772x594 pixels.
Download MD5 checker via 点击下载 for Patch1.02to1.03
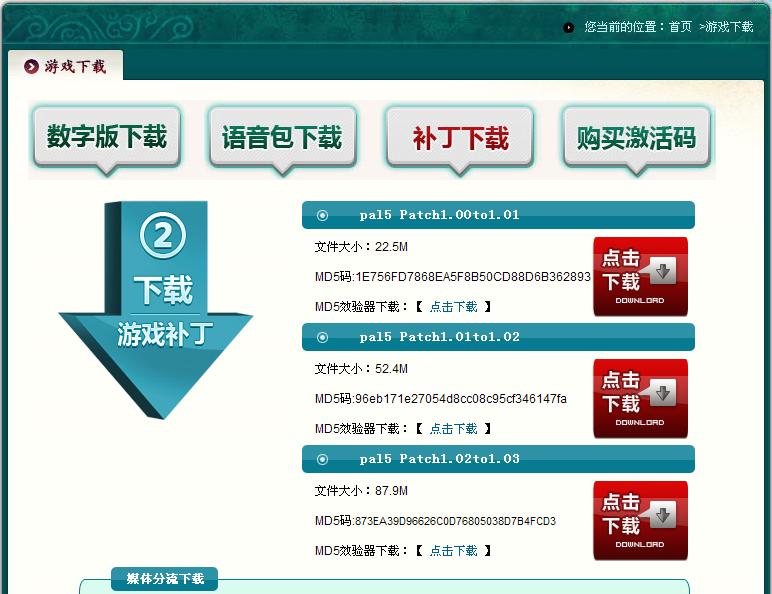click(x=453, y=551)
